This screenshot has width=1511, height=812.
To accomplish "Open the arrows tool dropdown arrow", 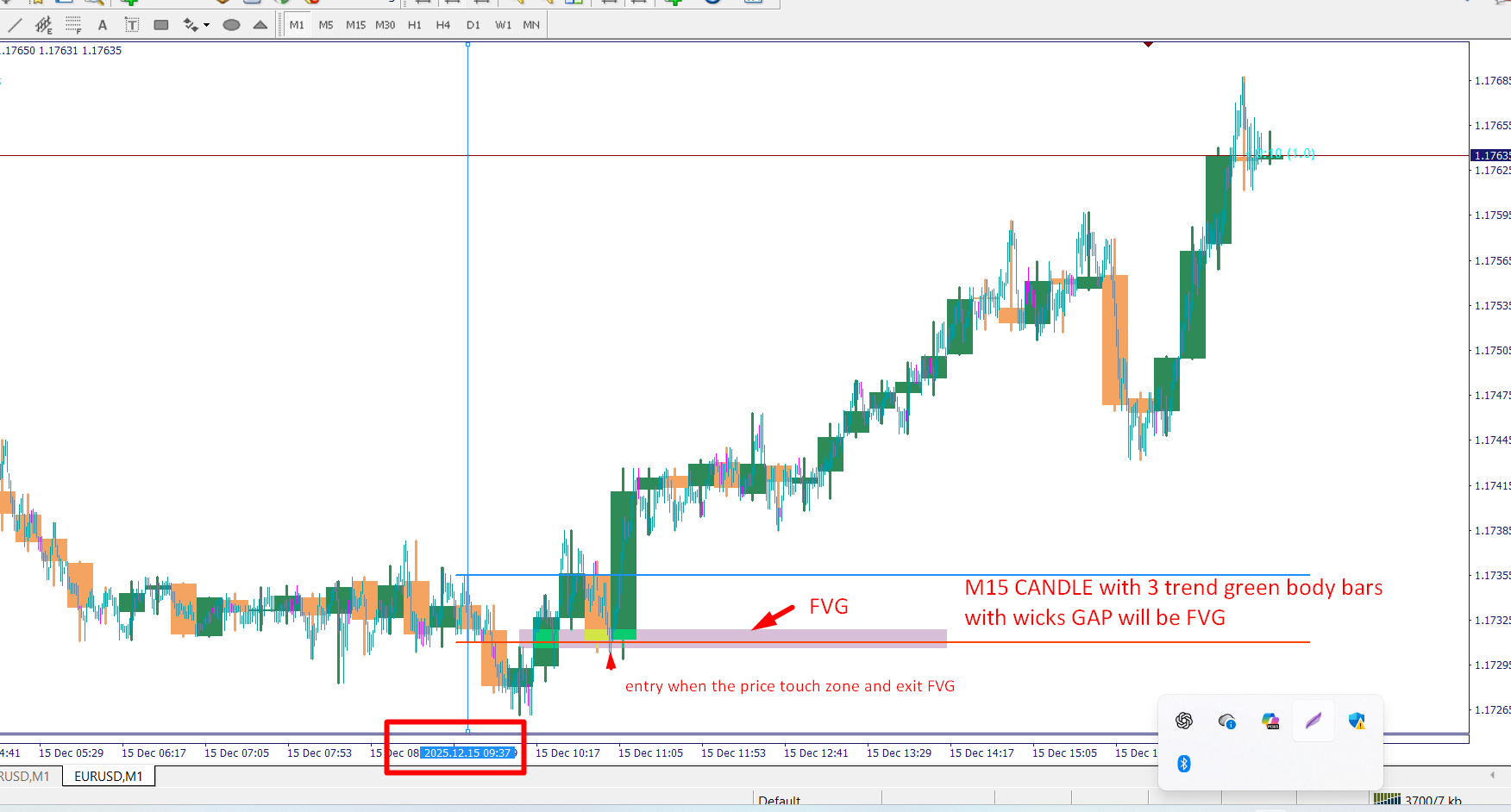I will click(207, 25).
